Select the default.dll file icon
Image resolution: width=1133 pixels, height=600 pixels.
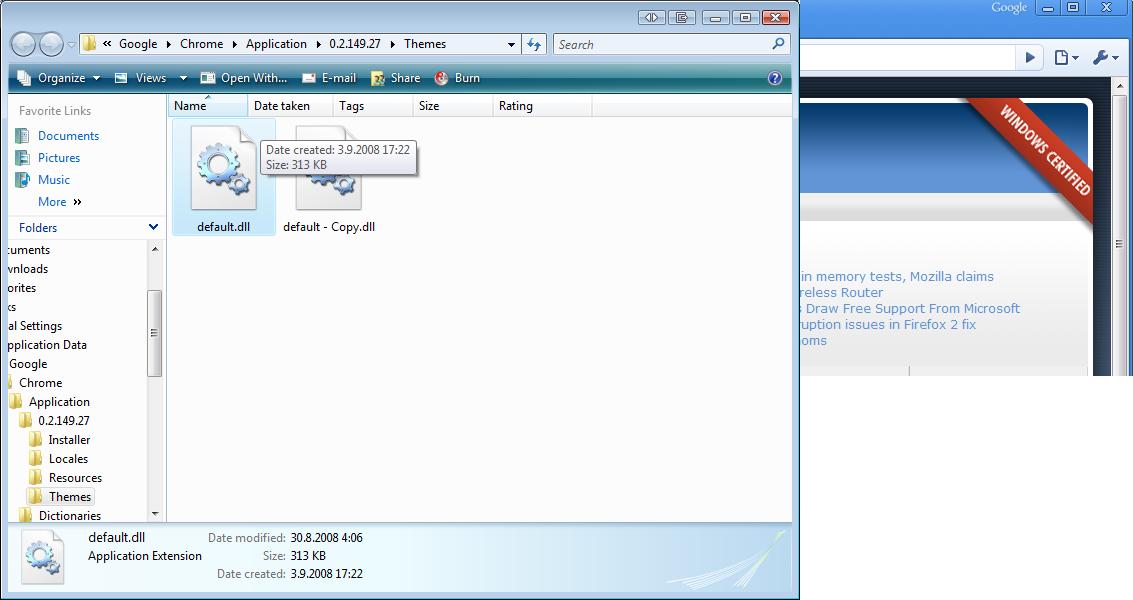coord(222,168)
